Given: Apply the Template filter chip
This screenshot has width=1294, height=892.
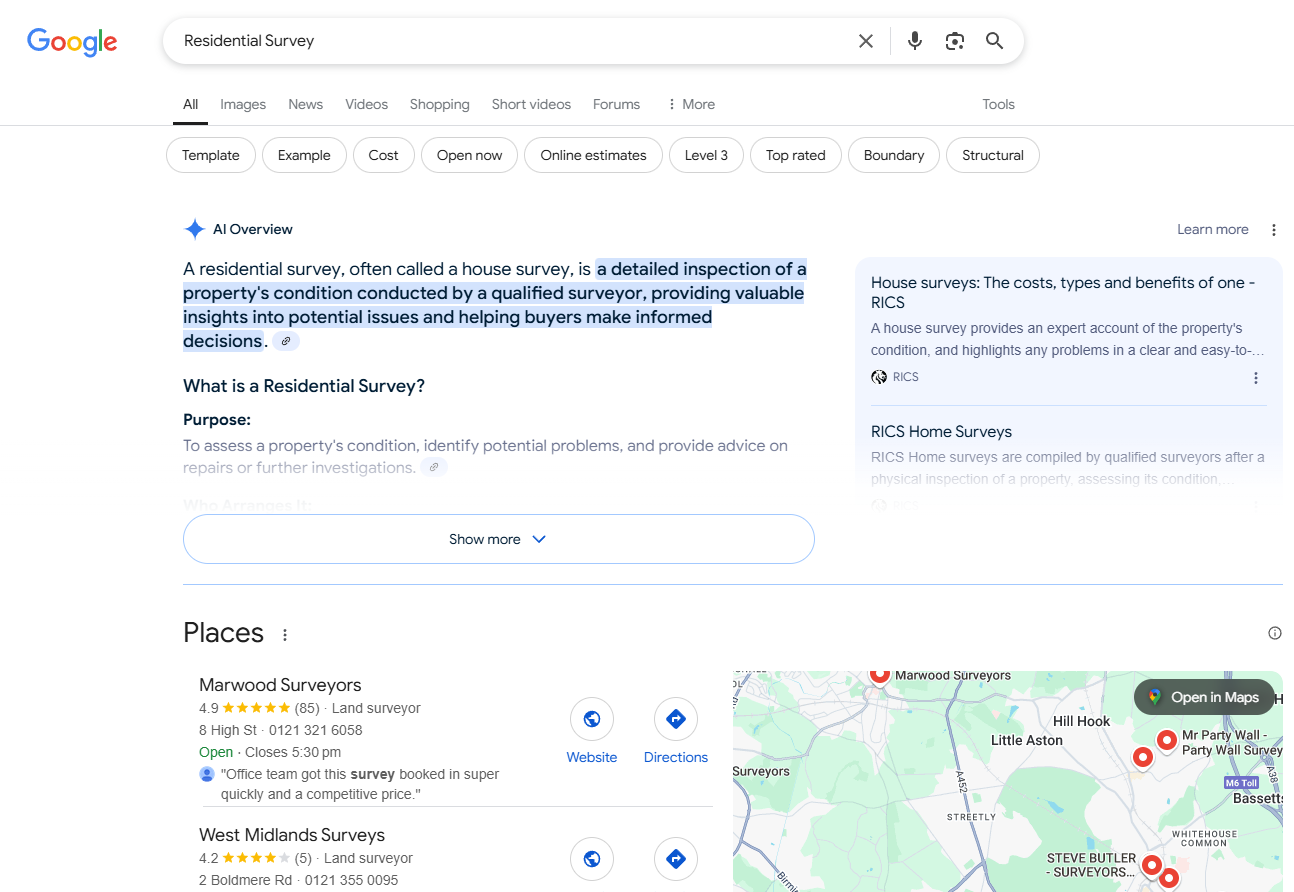Looking at the screenshot, I should coord(211,155).
